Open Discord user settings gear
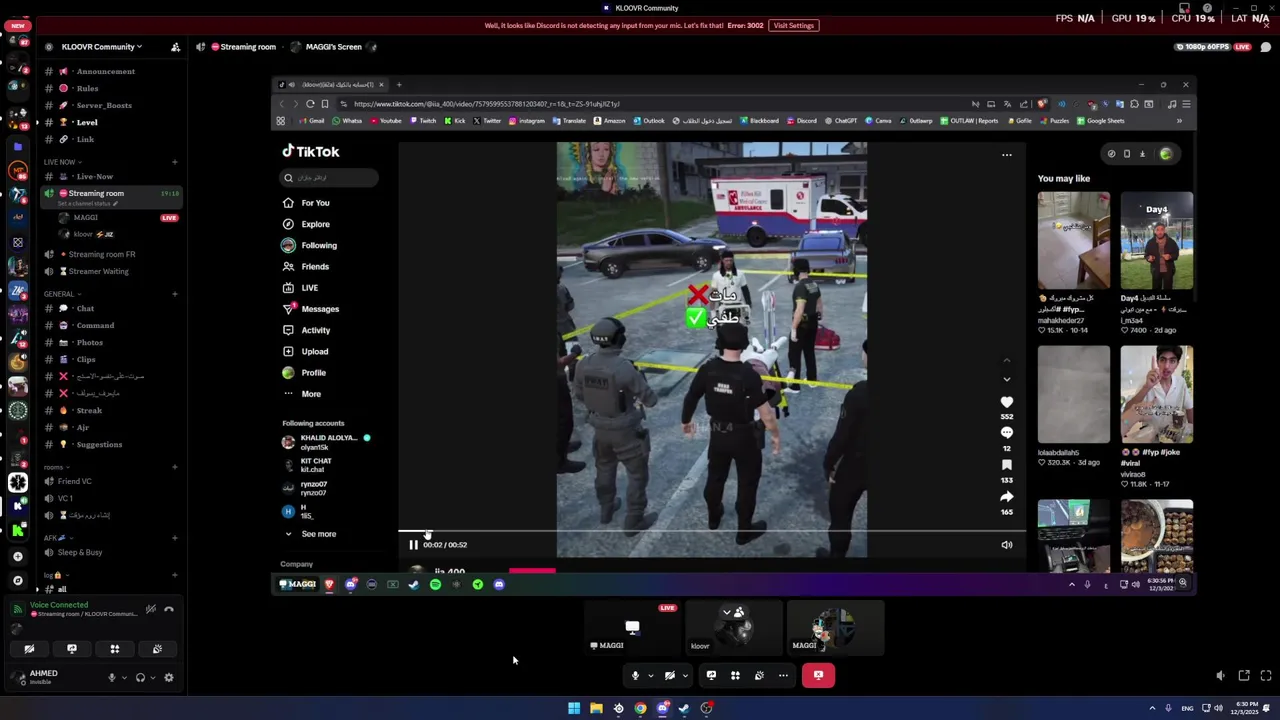The width and height of the screenshot is (1280, 720). [x=168, y=677]
